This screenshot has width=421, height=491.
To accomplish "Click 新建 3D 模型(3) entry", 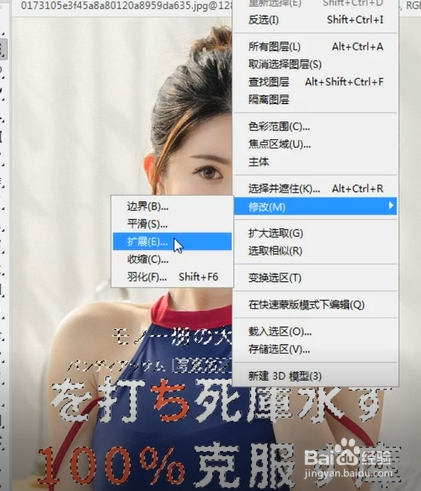I will click(x=315, y=376).
